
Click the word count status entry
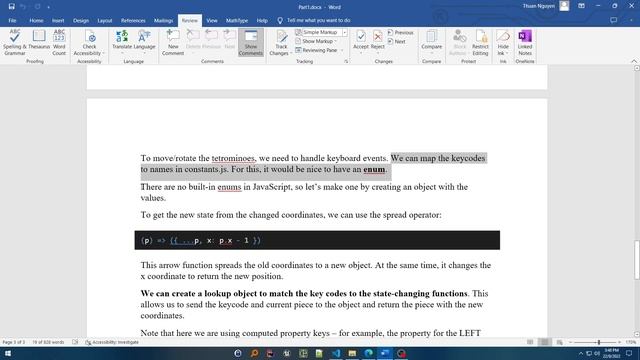pos(48,342)
